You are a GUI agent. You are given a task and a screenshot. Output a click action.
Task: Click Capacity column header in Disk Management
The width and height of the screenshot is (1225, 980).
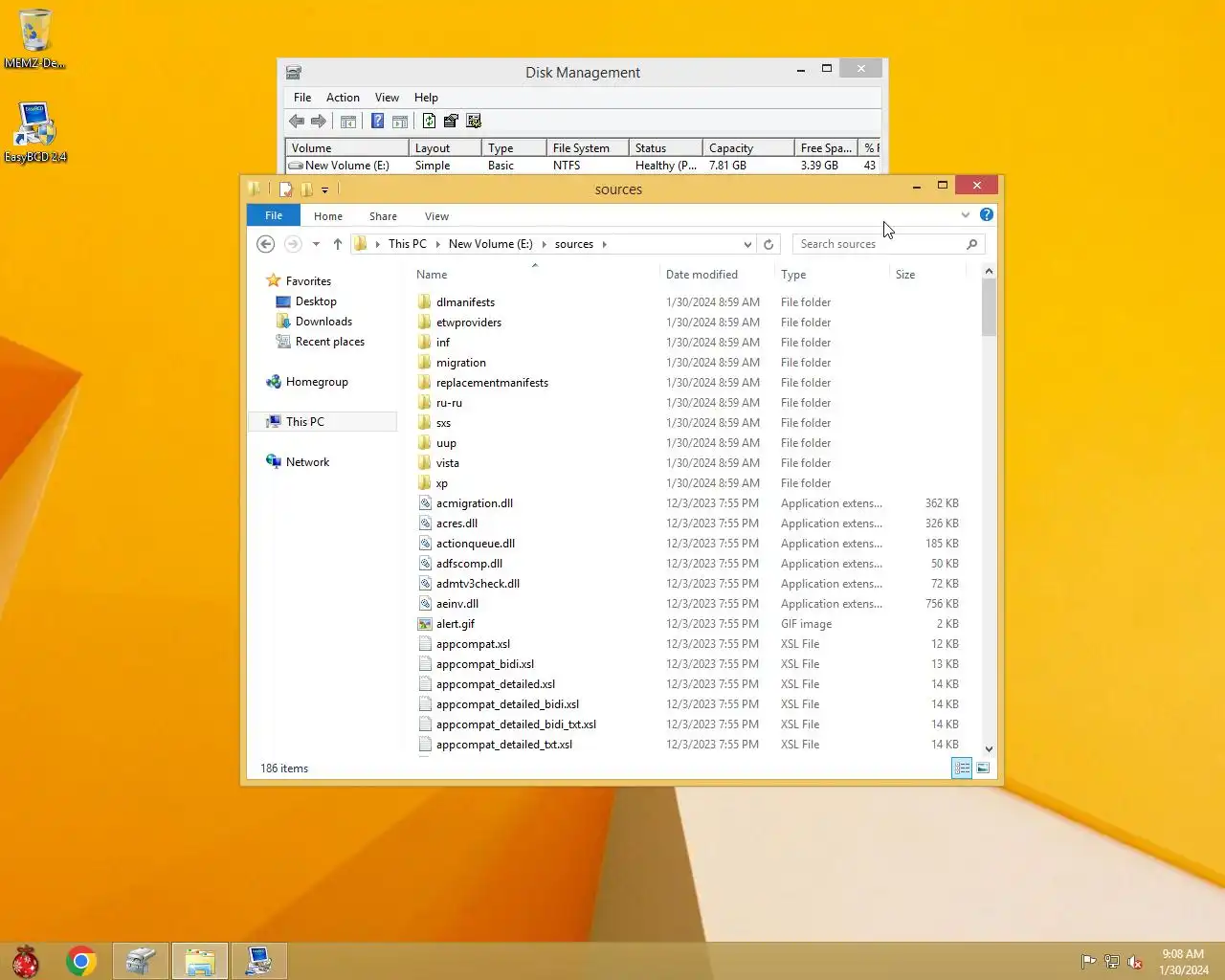[x=748, y=148]
